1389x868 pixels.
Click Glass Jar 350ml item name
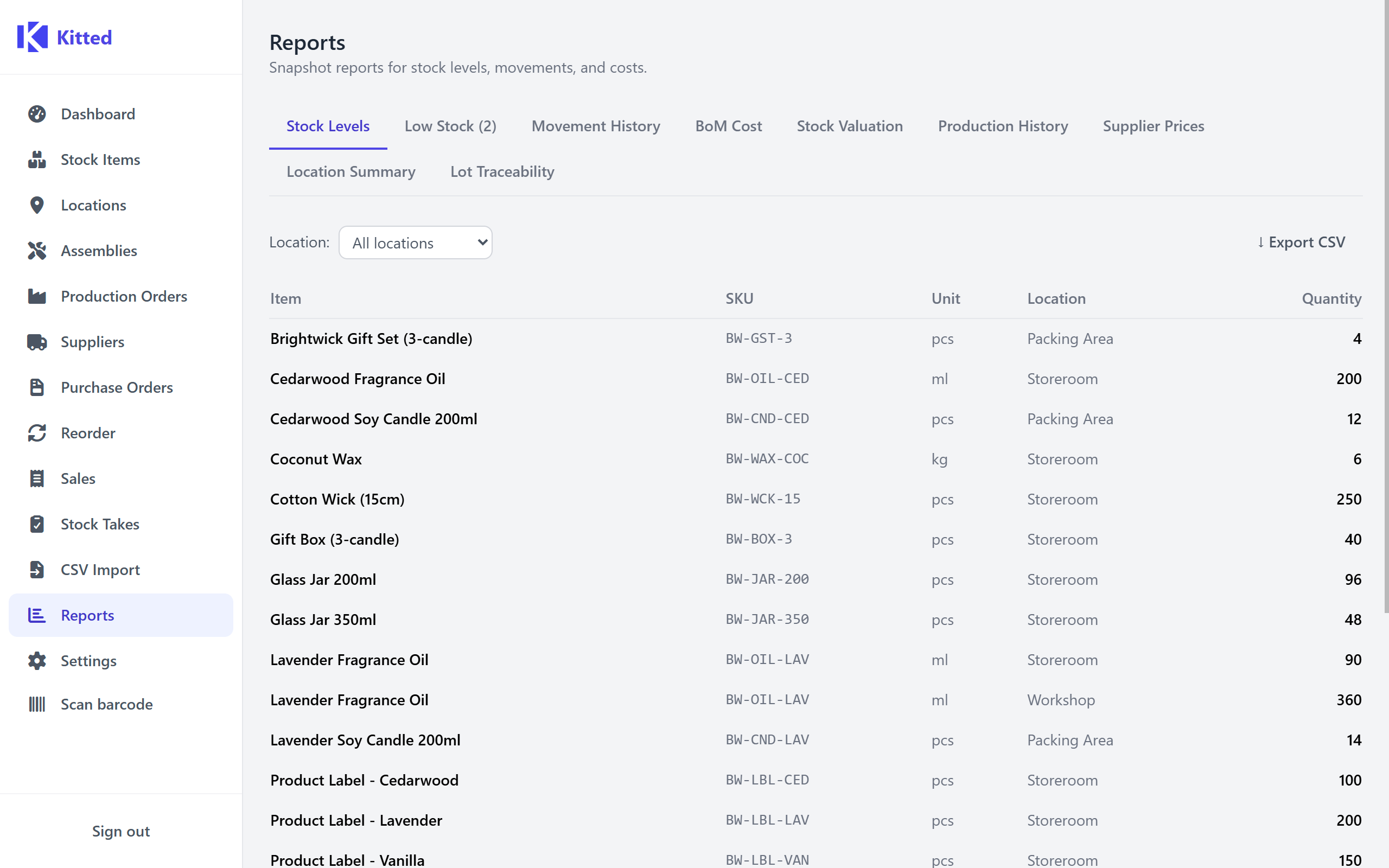pyautogui.click(x=323, y=620)
